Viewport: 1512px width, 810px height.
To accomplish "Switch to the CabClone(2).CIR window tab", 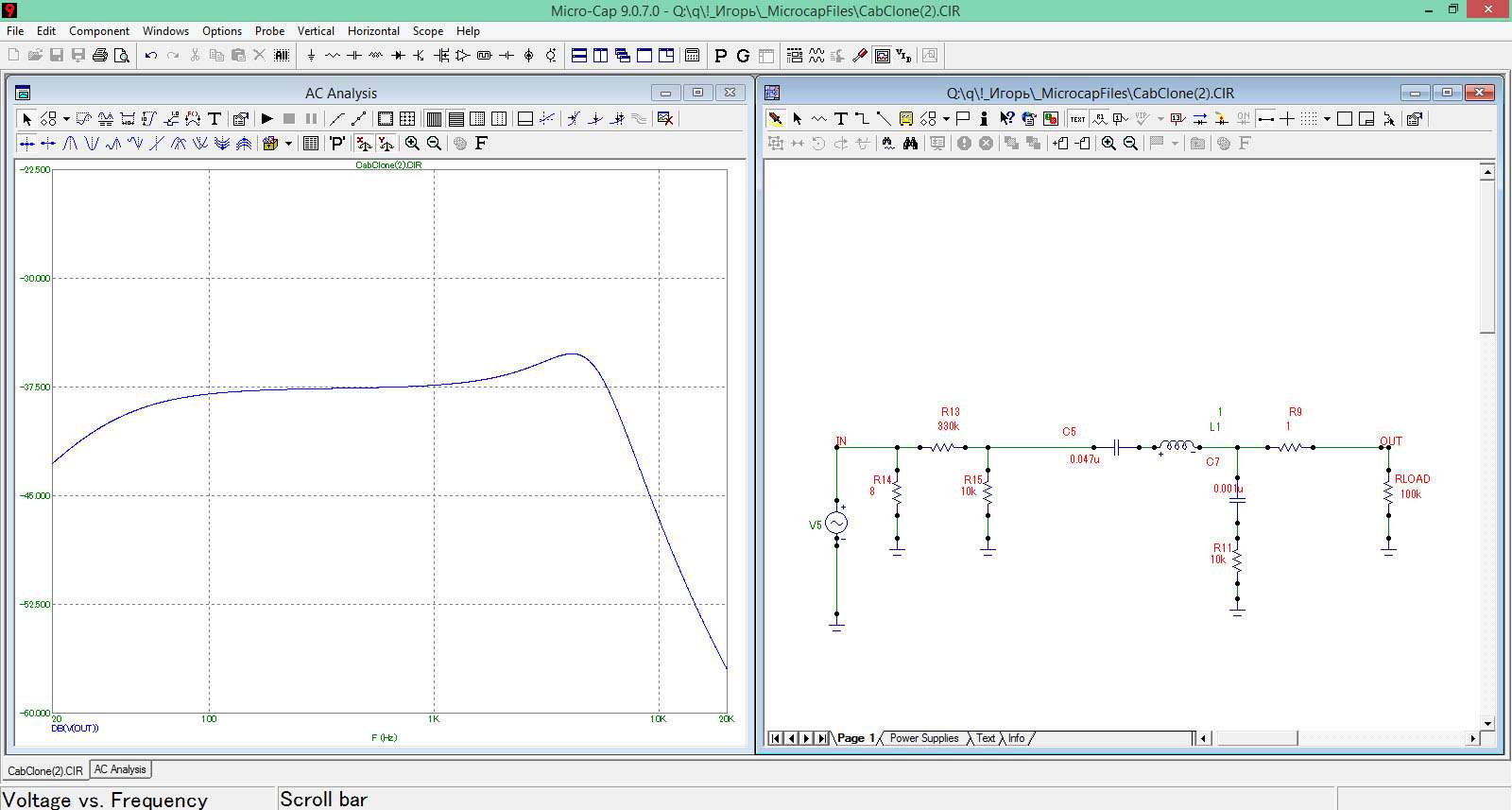I will 45,770.
